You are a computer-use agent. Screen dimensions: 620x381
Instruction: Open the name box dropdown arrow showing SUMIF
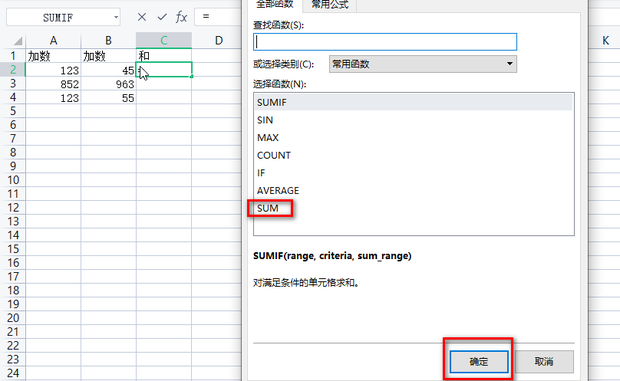[x=116, y=17]
